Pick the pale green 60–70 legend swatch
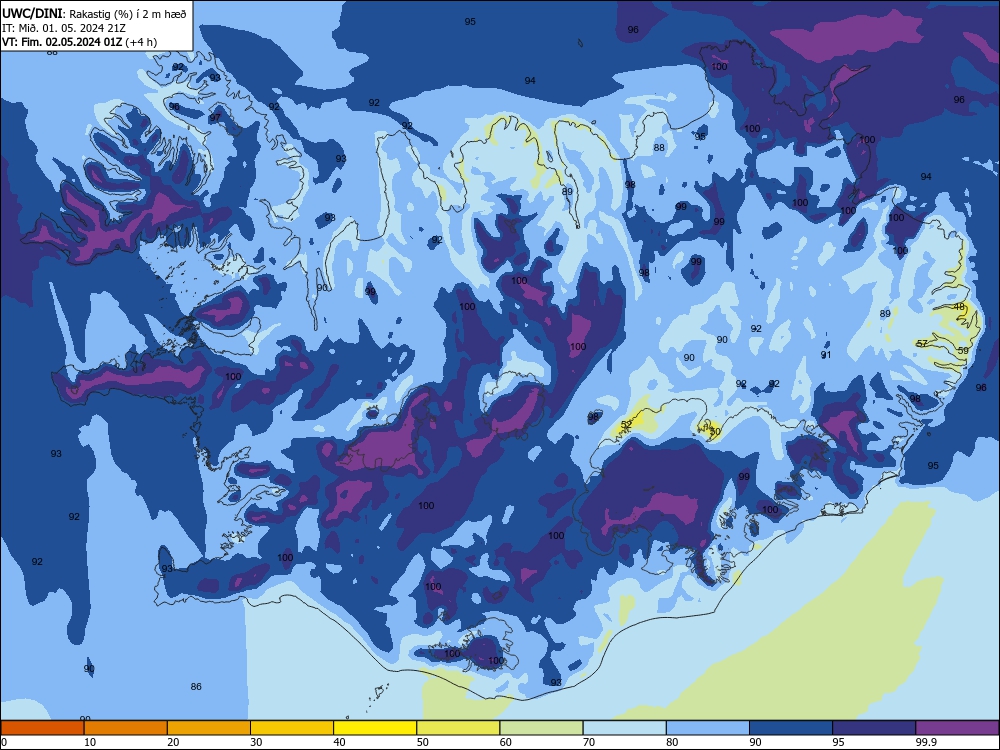 click(541, 728)
